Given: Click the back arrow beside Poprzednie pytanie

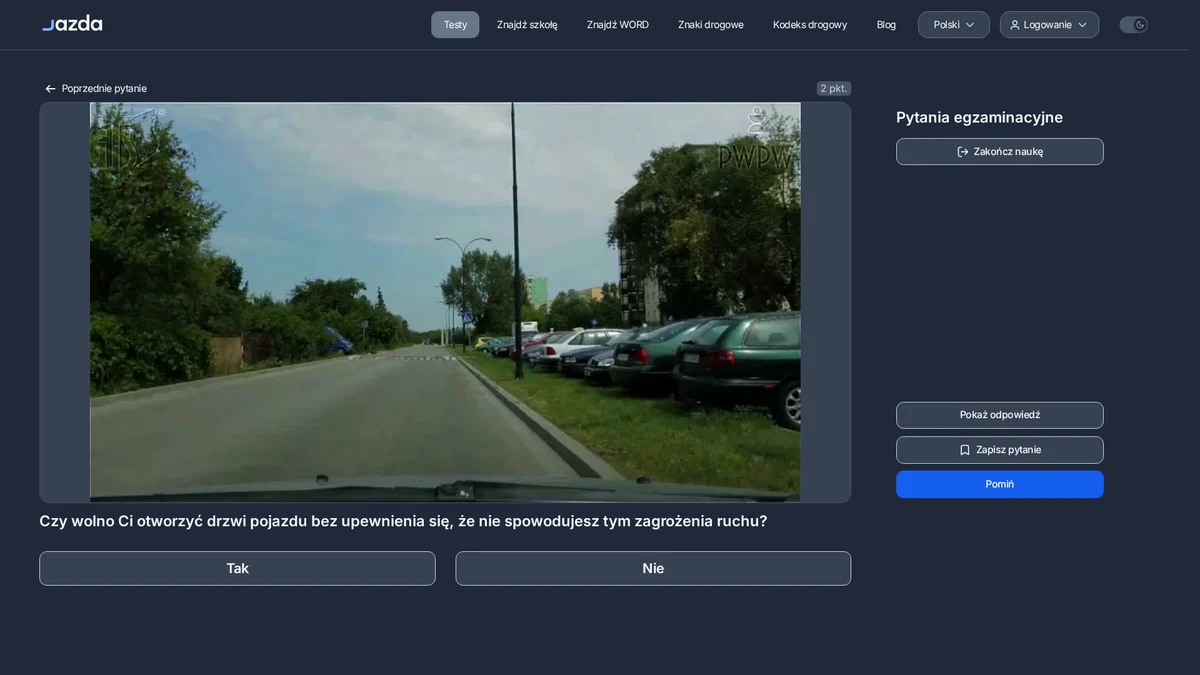Looking at the screenshot, I should click(x=51, y=89).
